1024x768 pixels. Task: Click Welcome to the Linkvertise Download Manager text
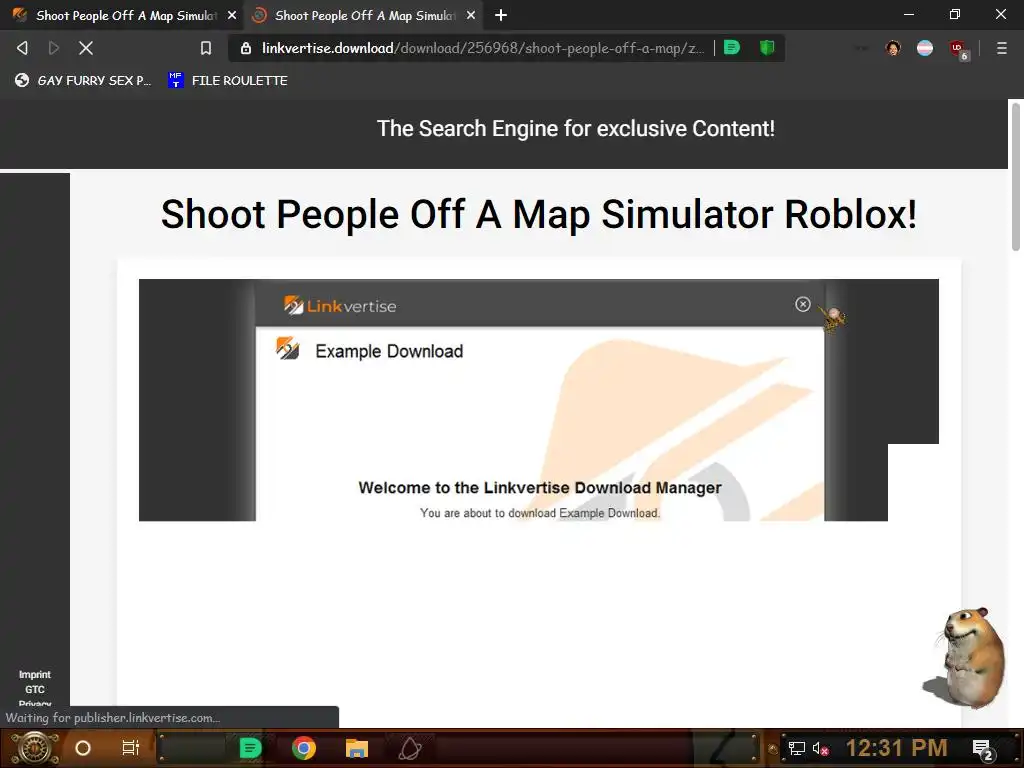539,488
